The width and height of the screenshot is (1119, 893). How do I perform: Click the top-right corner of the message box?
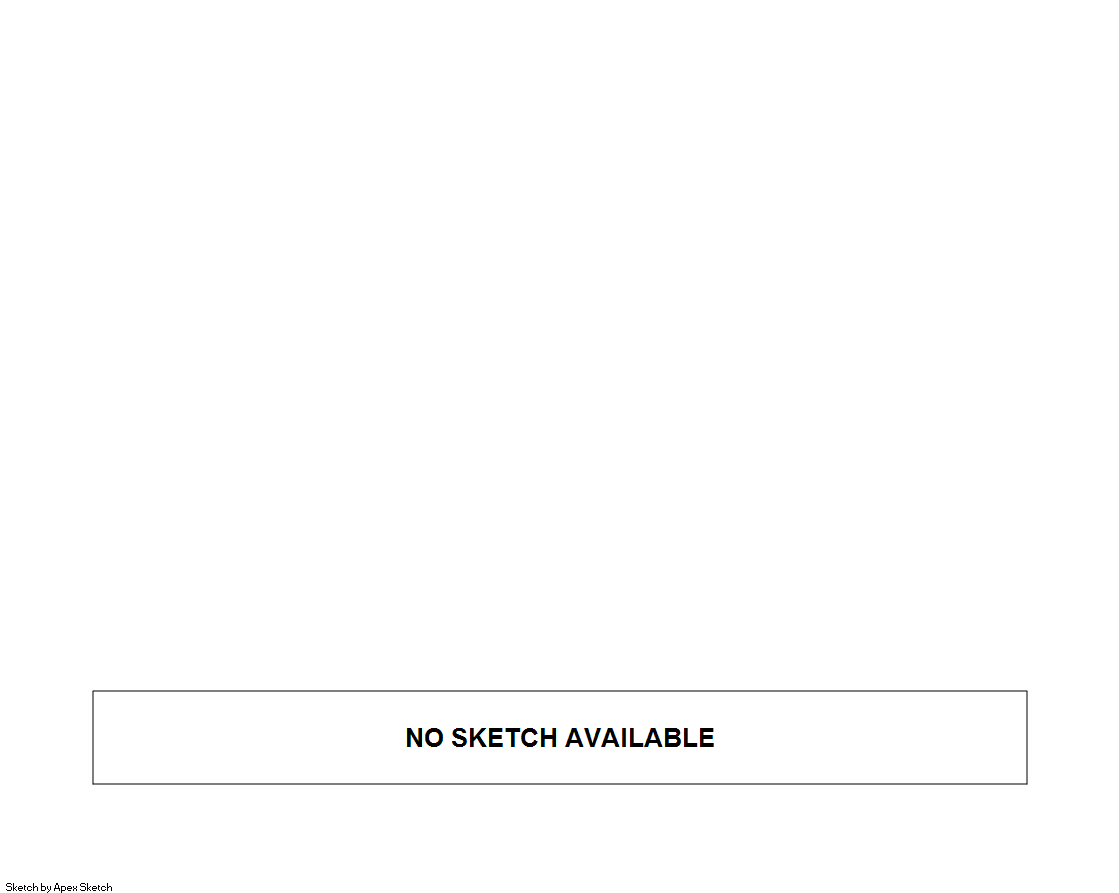(x=1027, y=691)
